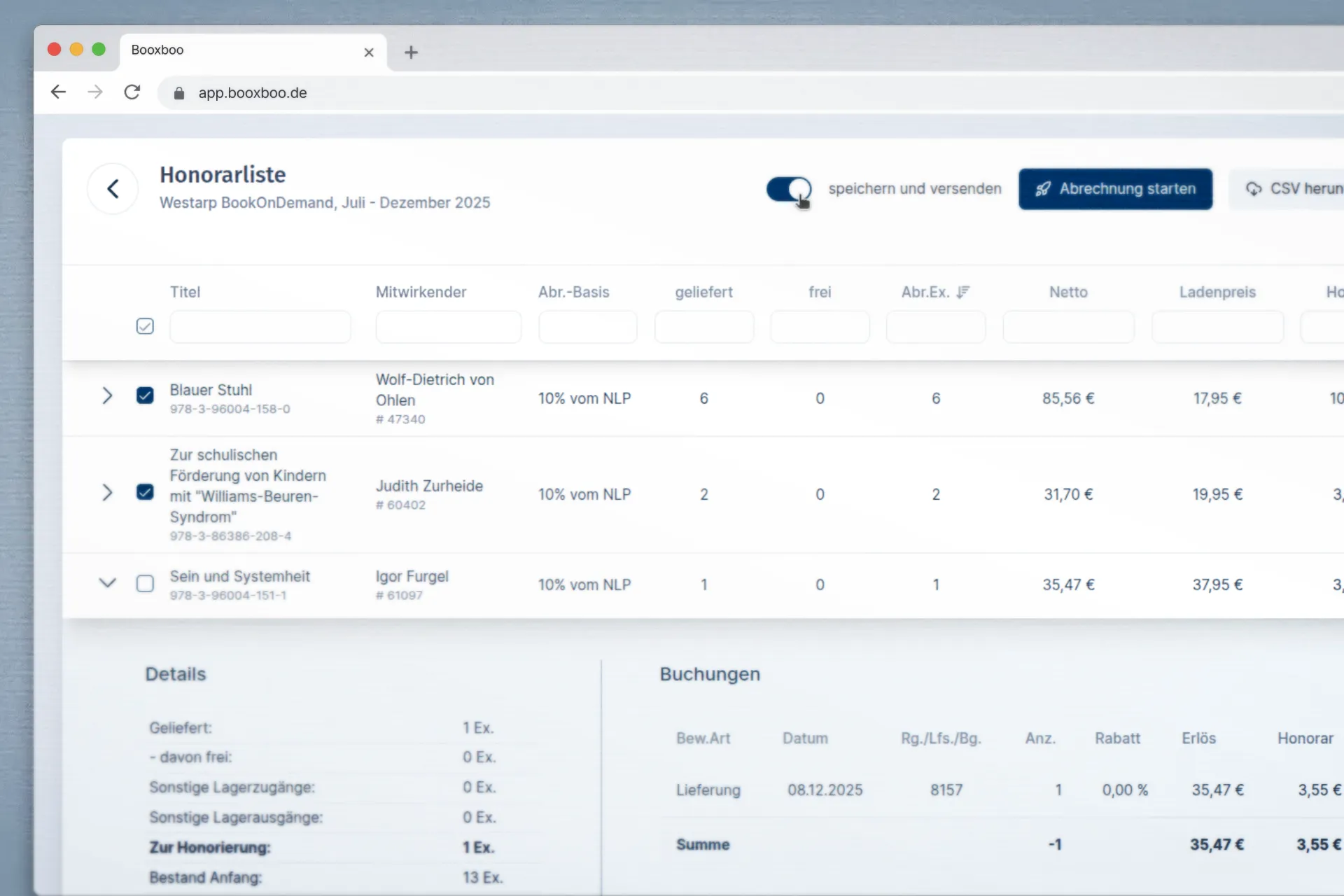Expand the Williams-Beuren-Syndrom row
Screen dimensions: 1344x896
[x=107, y=493]
